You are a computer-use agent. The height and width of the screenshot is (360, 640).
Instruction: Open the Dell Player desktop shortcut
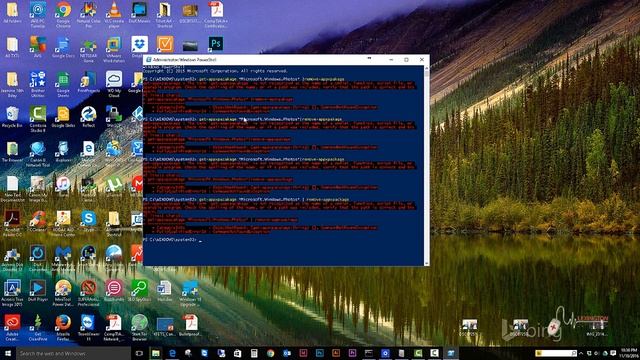38,291
